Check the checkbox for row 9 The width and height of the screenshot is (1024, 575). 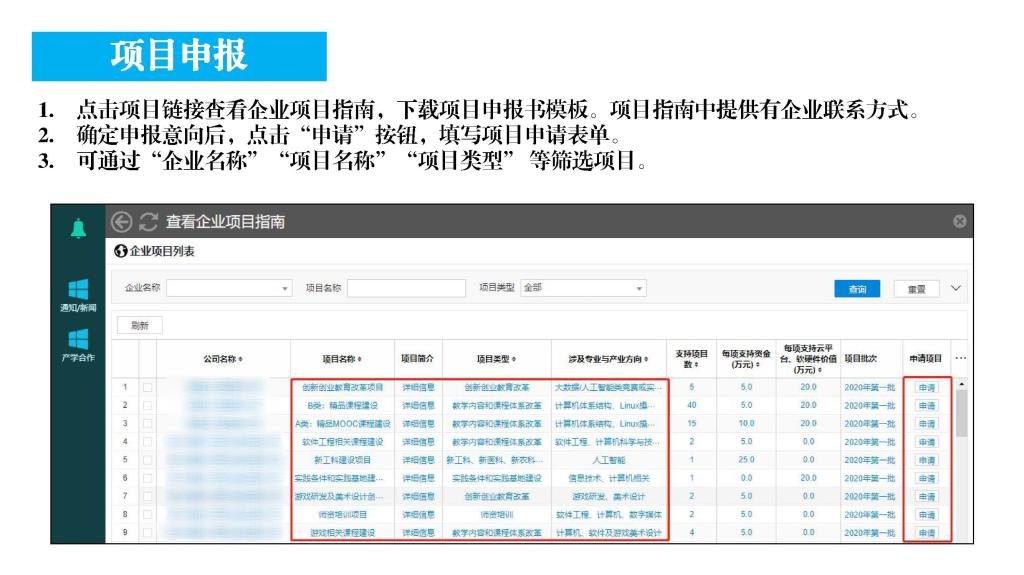pyautogui.click(x=148, y=533)
